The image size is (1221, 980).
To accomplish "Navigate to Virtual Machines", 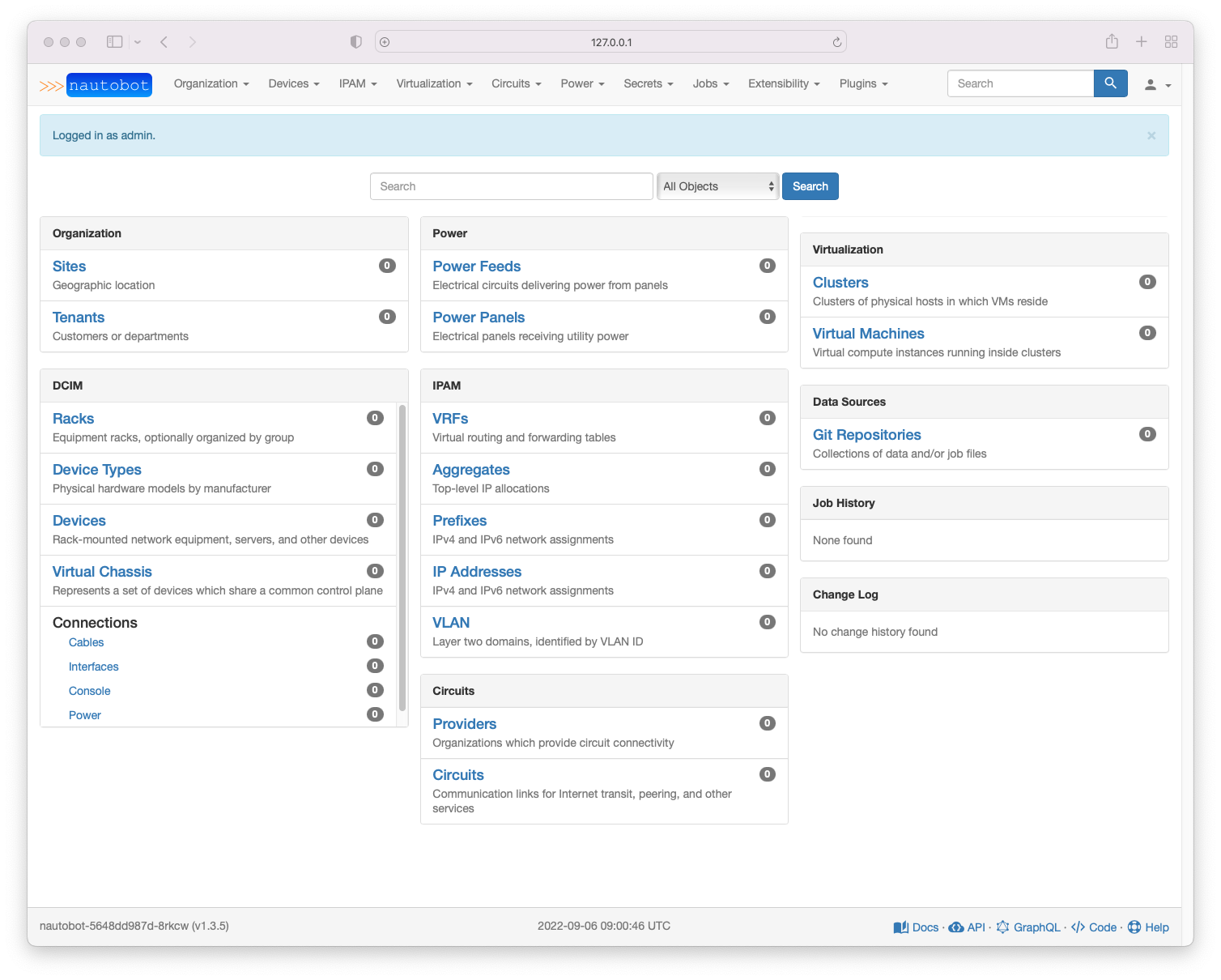I will (868, 333).
